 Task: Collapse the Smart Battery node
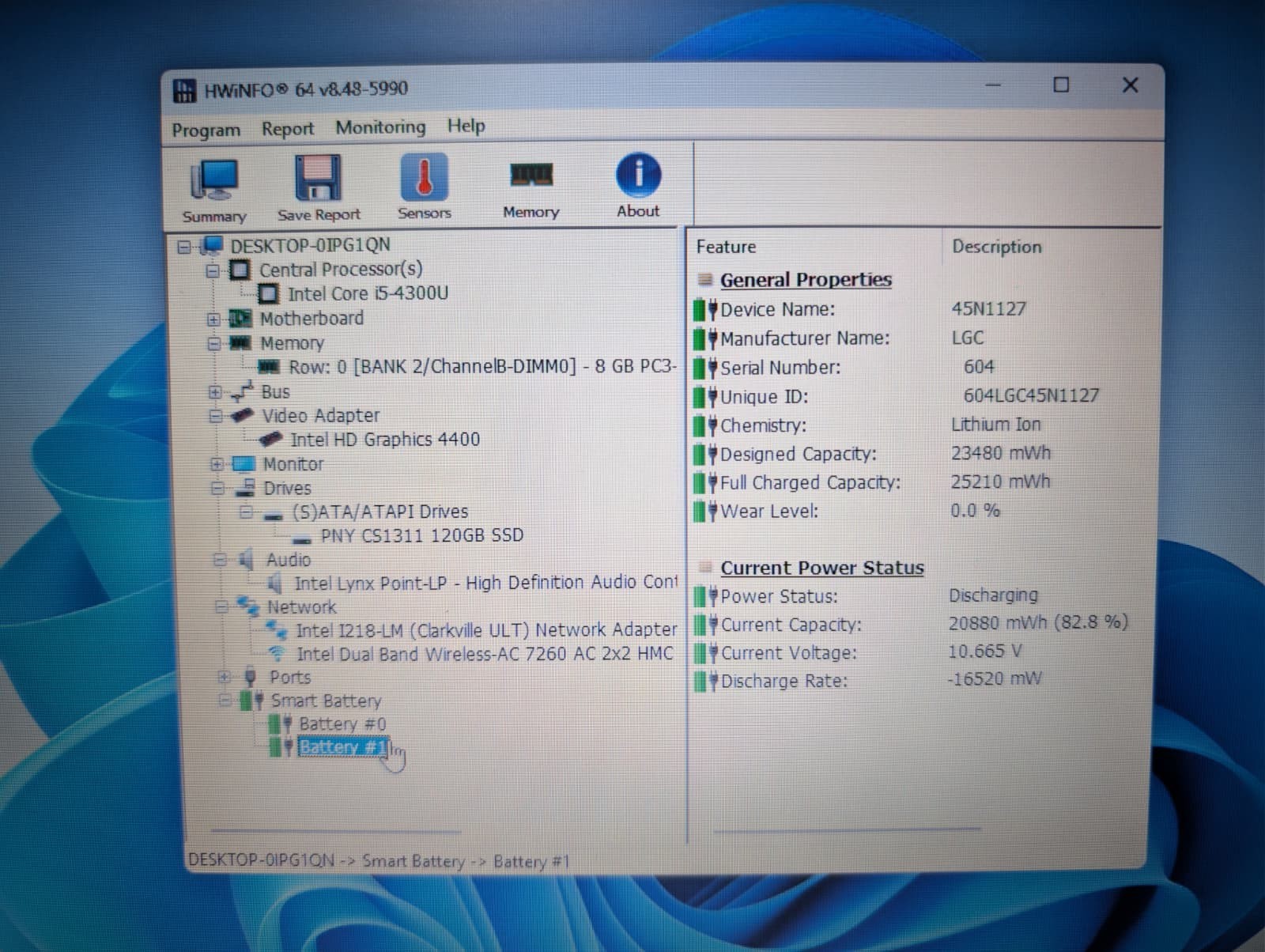pos(225,701)
